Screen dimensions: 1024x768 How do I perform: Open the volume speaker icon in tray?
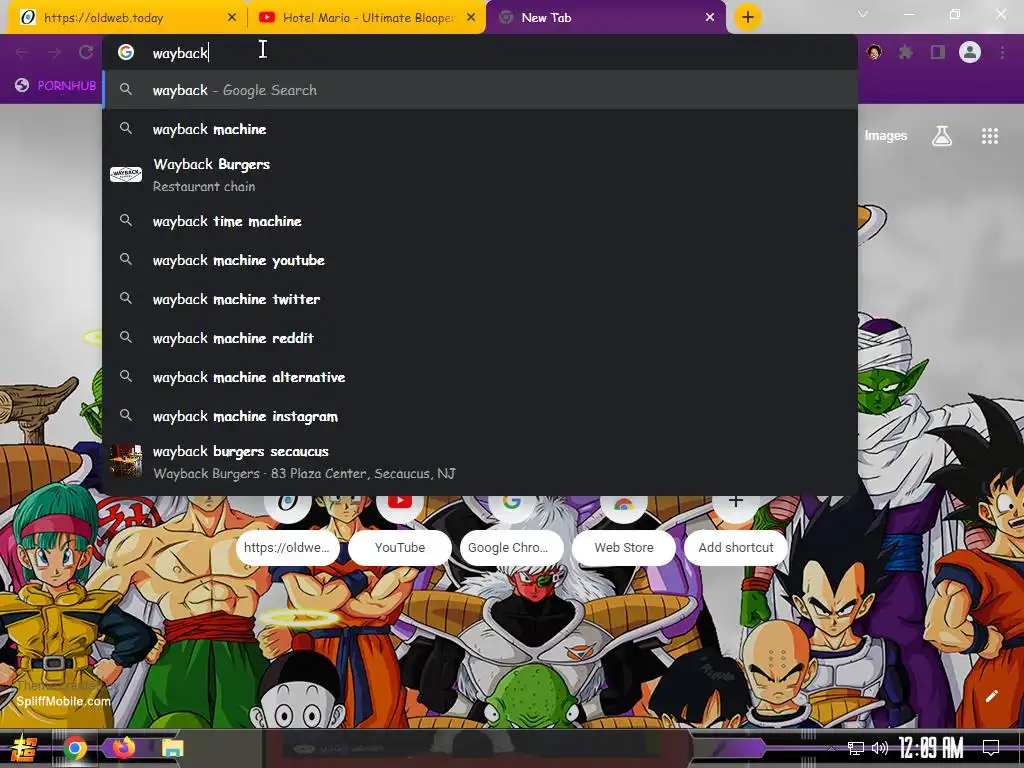[x=880, y=748]
